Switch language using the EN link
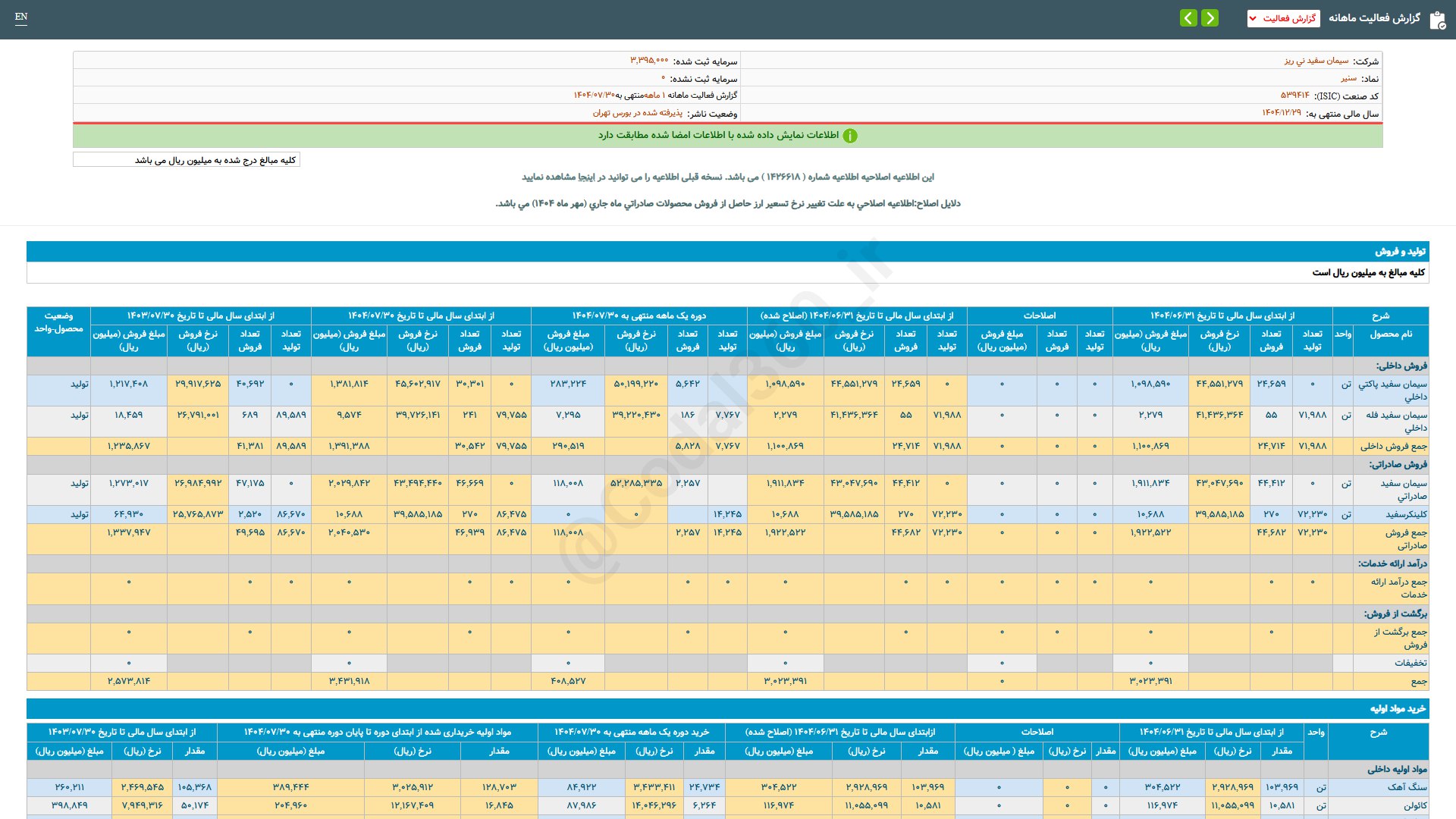This screenshot has width=1456, height=819. [21, 17]
